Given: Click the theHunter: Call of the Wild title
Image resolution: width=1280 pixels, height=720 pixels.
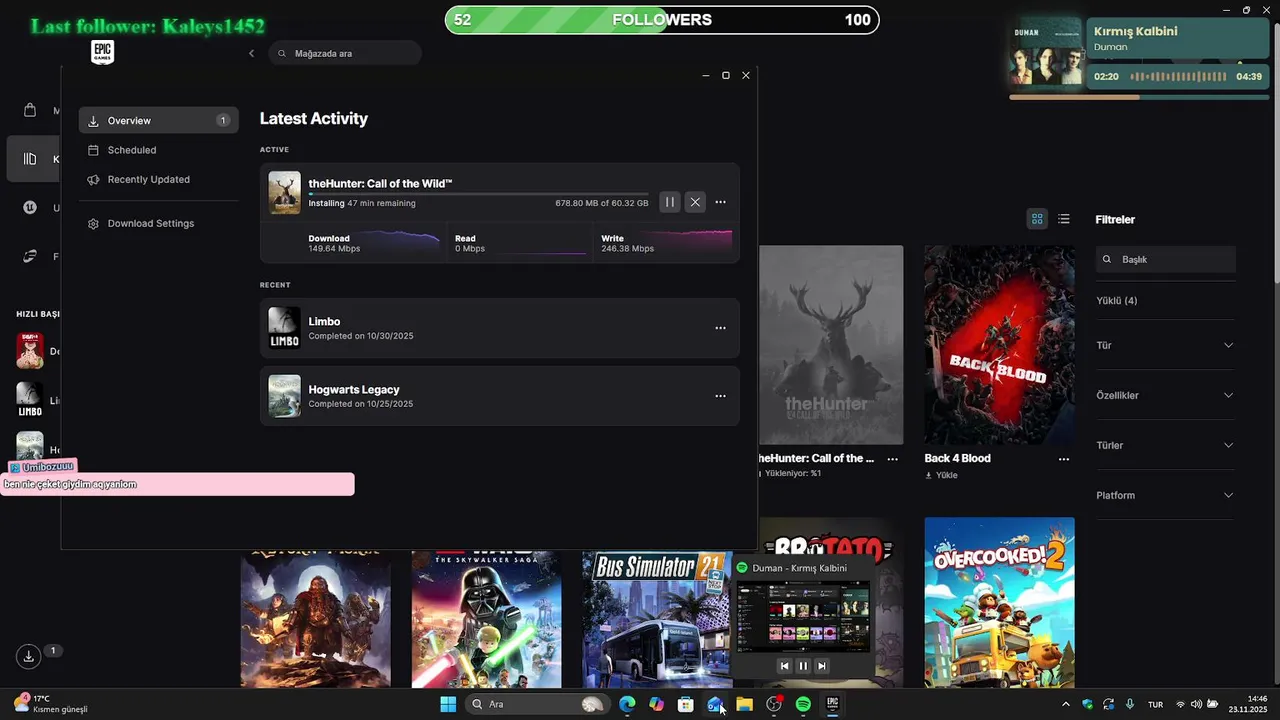Looking at the screenshot, I should (380, 183).
